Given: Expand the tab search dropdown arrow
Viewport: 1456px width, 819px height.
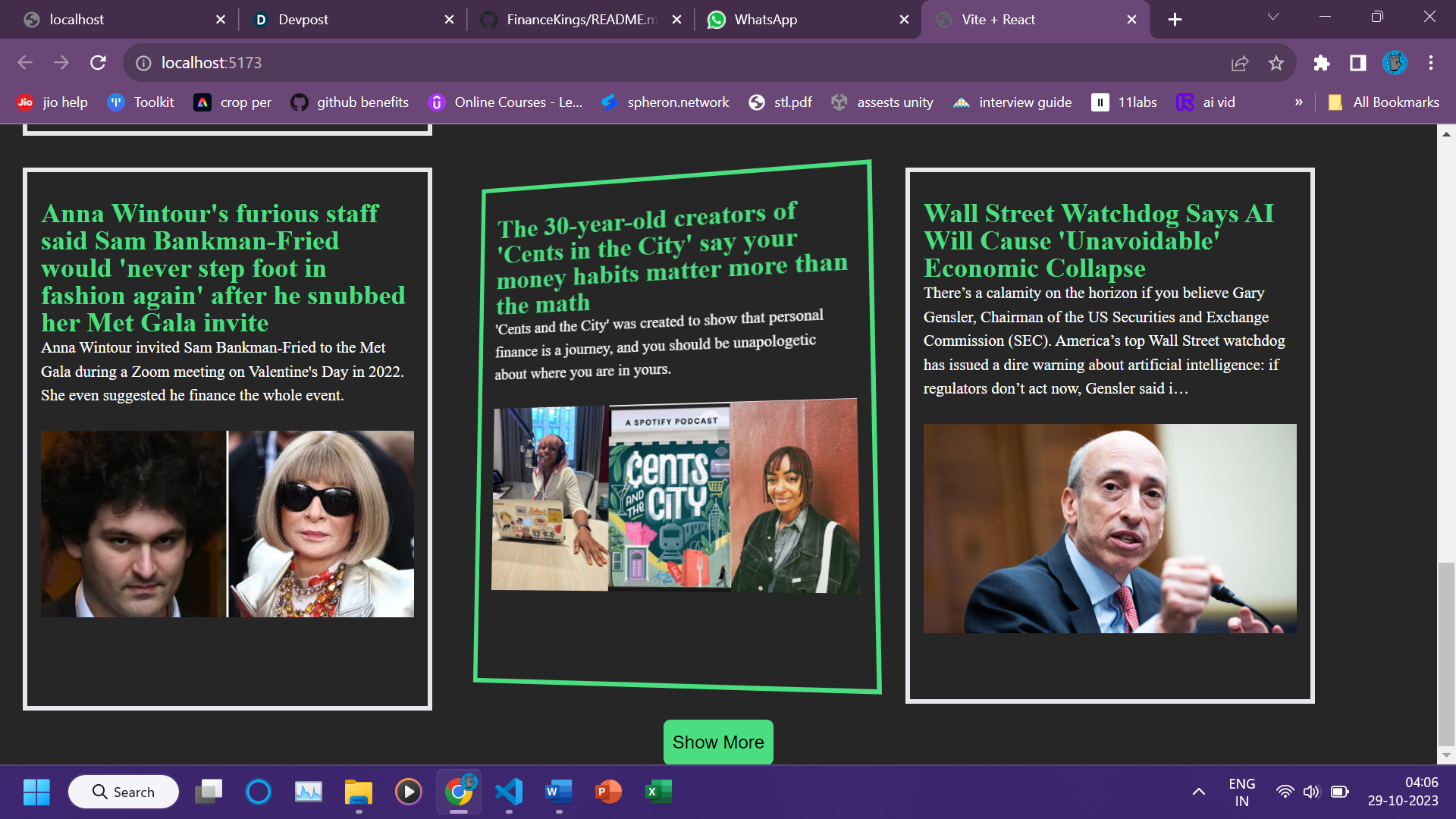Looking at the screenshot, I should click(x=1273, y=17).
